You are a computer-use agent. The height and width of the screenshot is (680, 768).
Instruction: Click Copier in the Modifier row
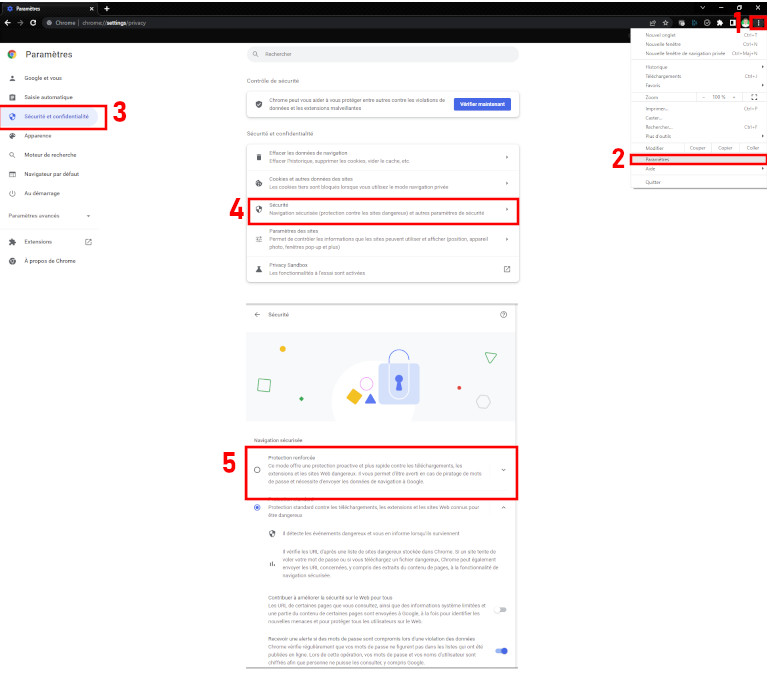pyautogui.click(x=725, y=148)
